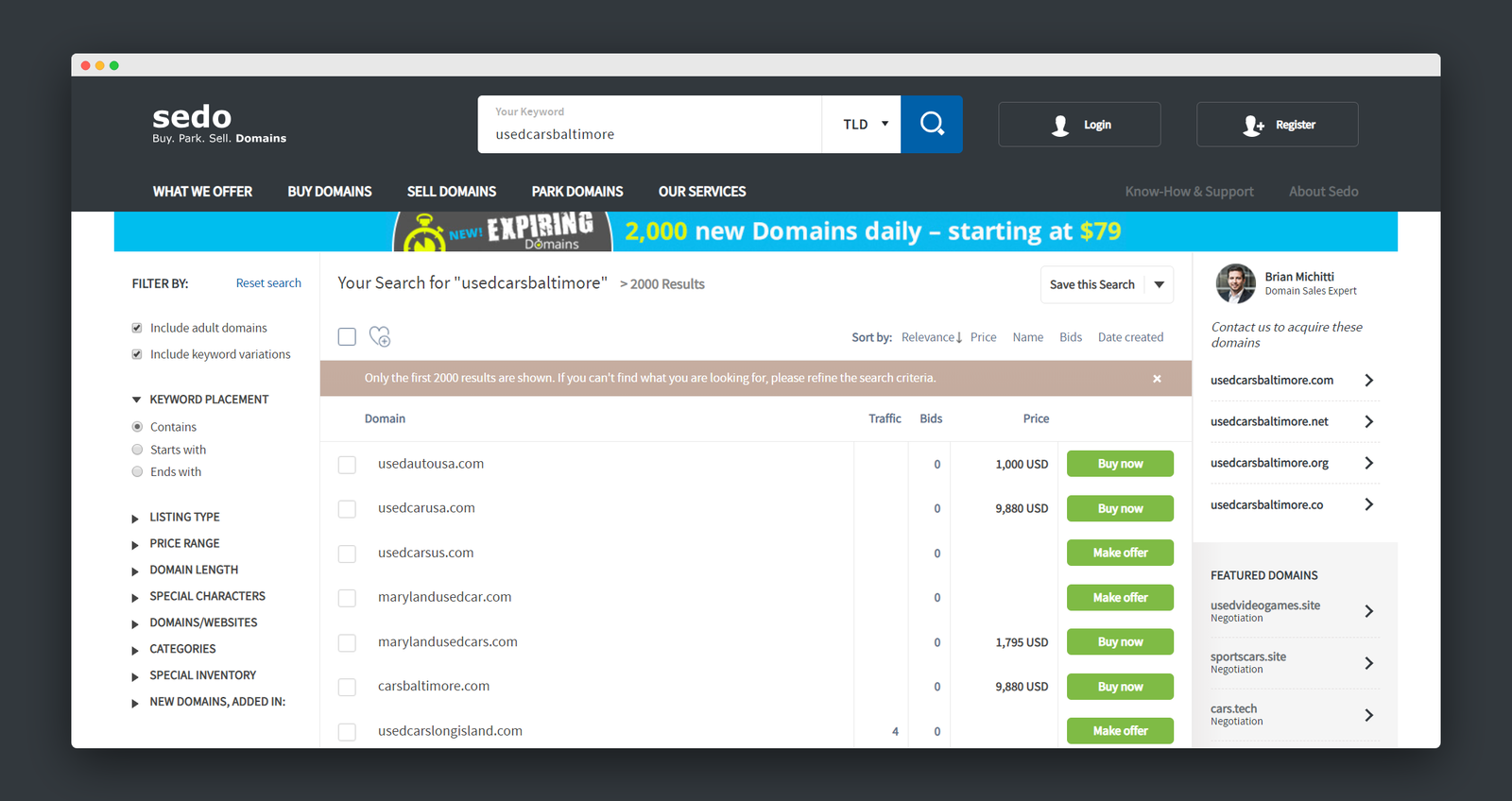Open the usedcarslongisland.com domain link
The image size is (1512, 801).
pyautogui.click(x=450, y=731)
